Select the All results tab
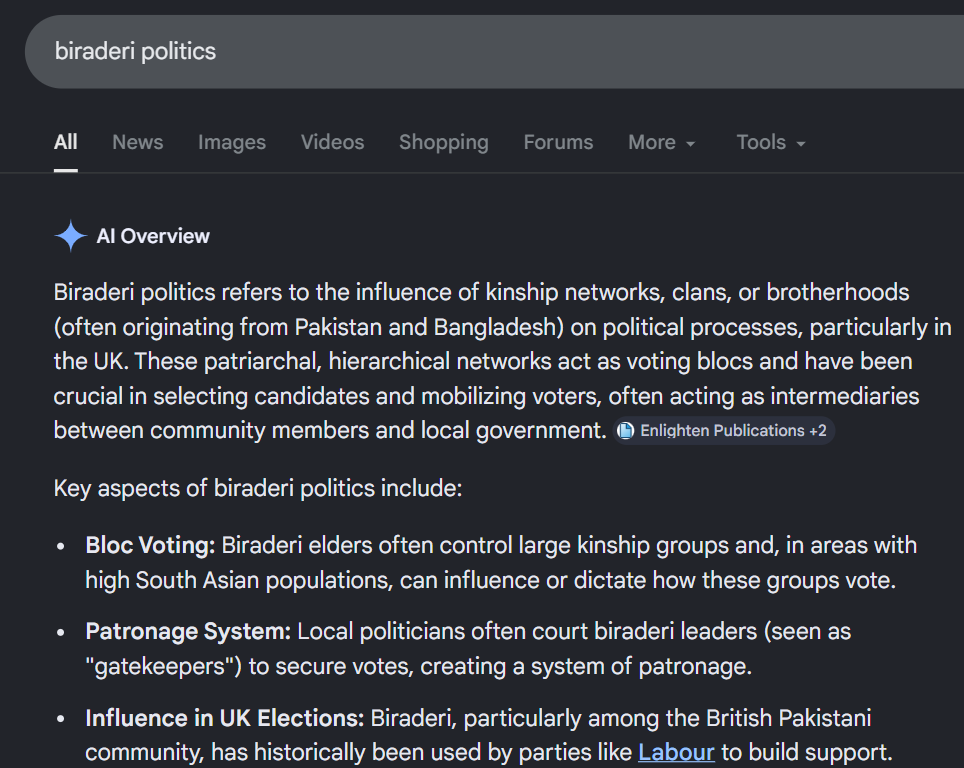The width and height of the screenshot is (964, 768). coord(66,143)
